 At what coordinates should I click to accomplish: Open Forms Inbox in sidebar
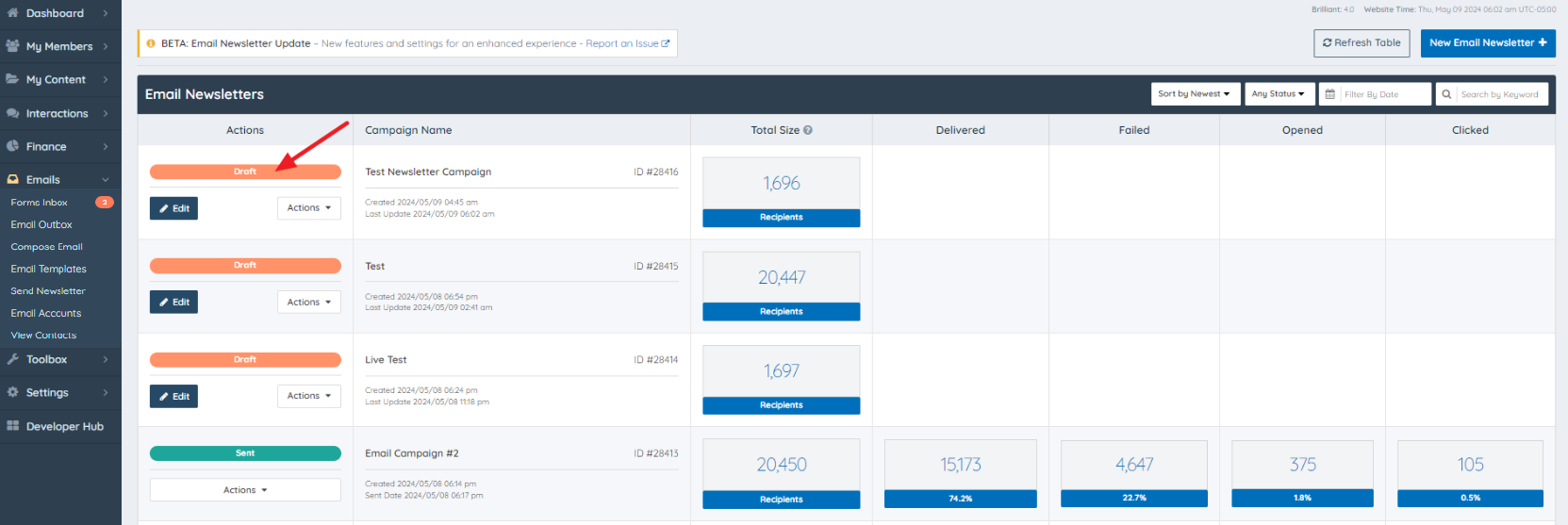click(40, 203)
